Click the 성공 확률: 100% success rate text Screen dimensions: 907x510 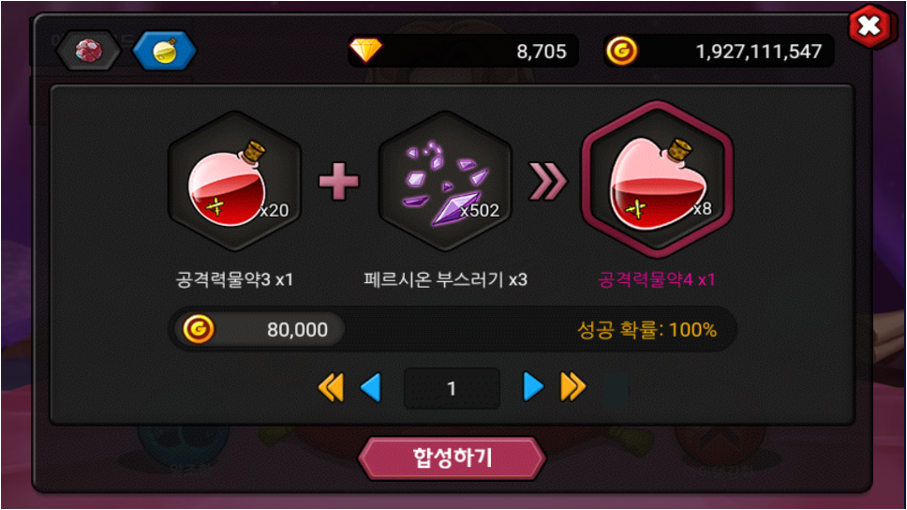click(647, 330)
